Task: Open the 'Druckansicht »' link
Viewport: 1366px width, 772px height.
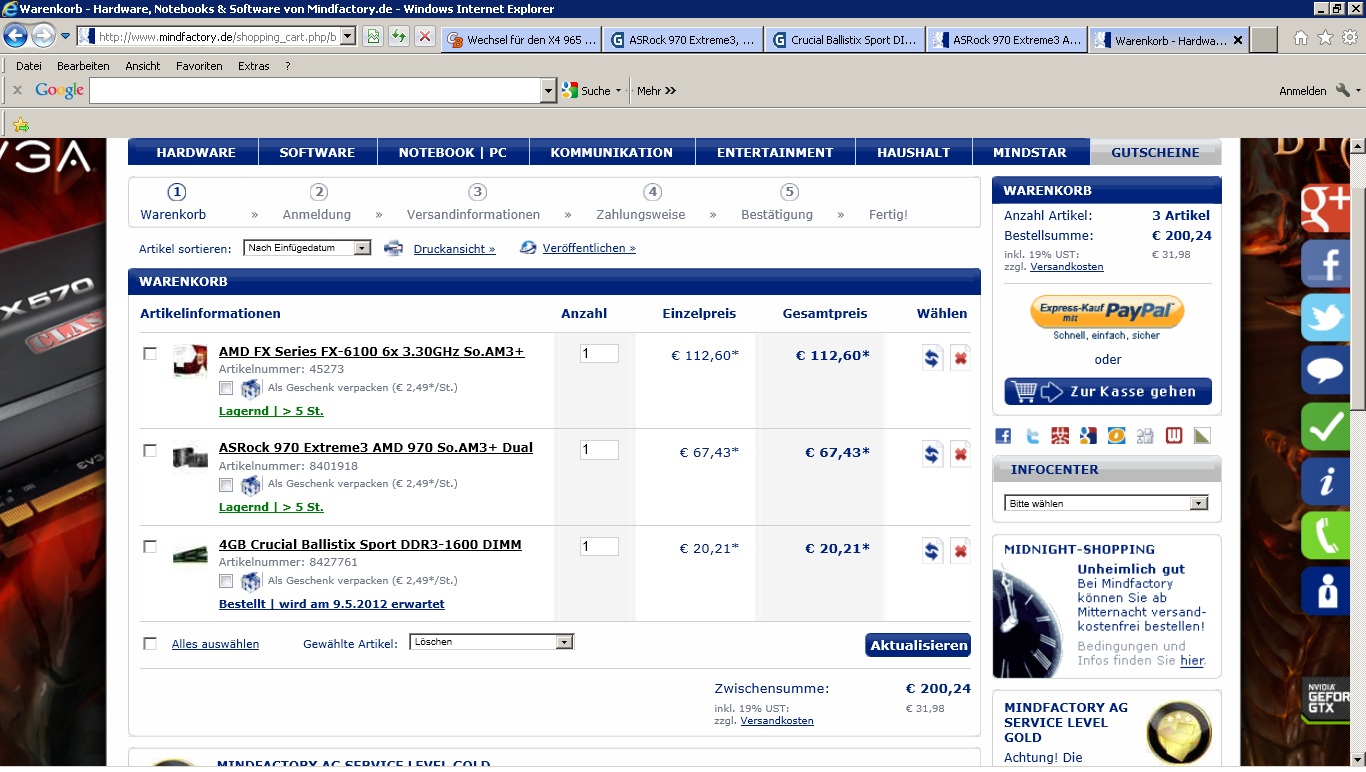Action: click(455, 249)
